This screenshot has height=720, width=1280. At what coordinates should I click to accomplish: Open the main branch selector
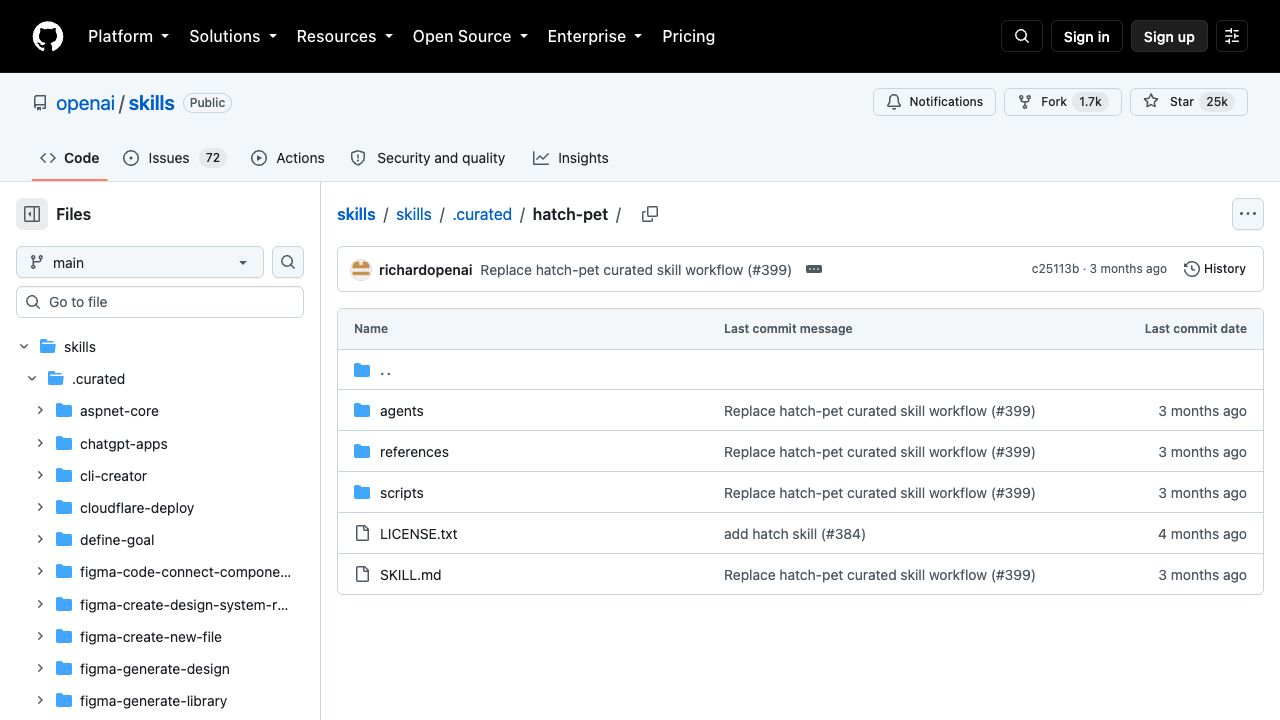tap(140, 262)
